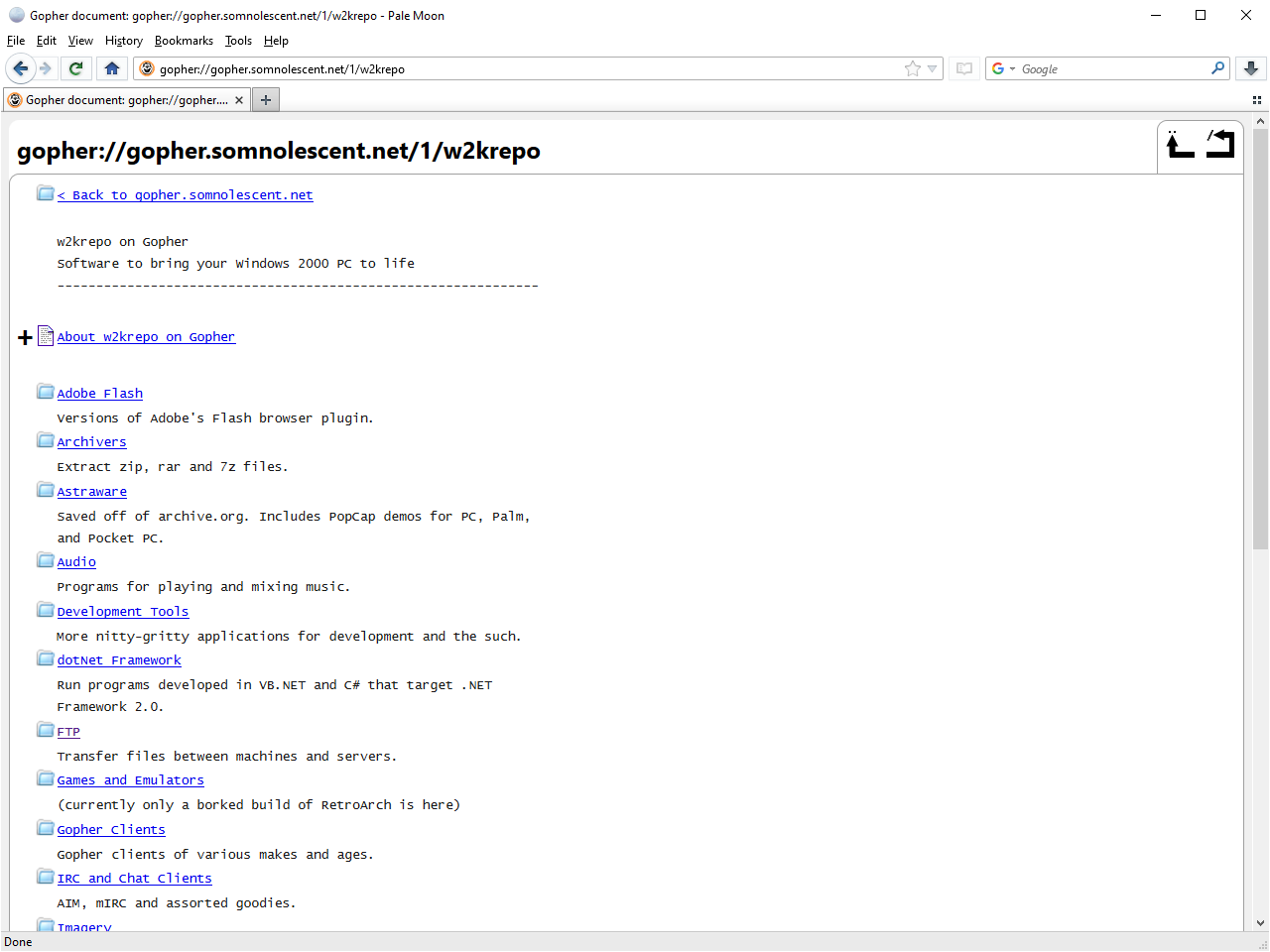Follow Back to gopher.somnolescent.net link
This screenshot has height=952, width=1270.
185,195
